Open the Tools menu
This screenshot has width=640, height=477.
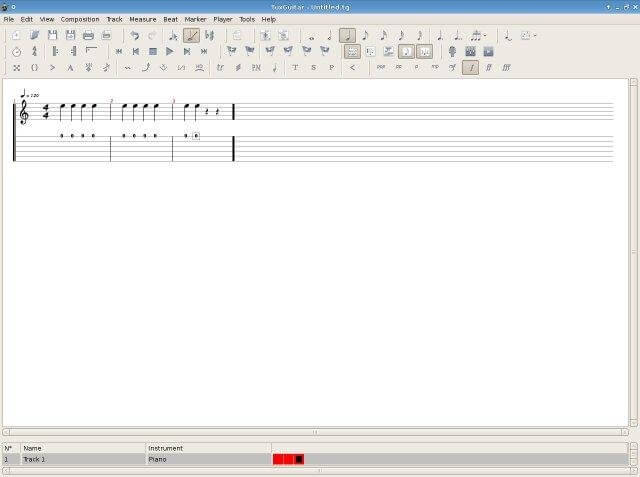tap(247, 19)
